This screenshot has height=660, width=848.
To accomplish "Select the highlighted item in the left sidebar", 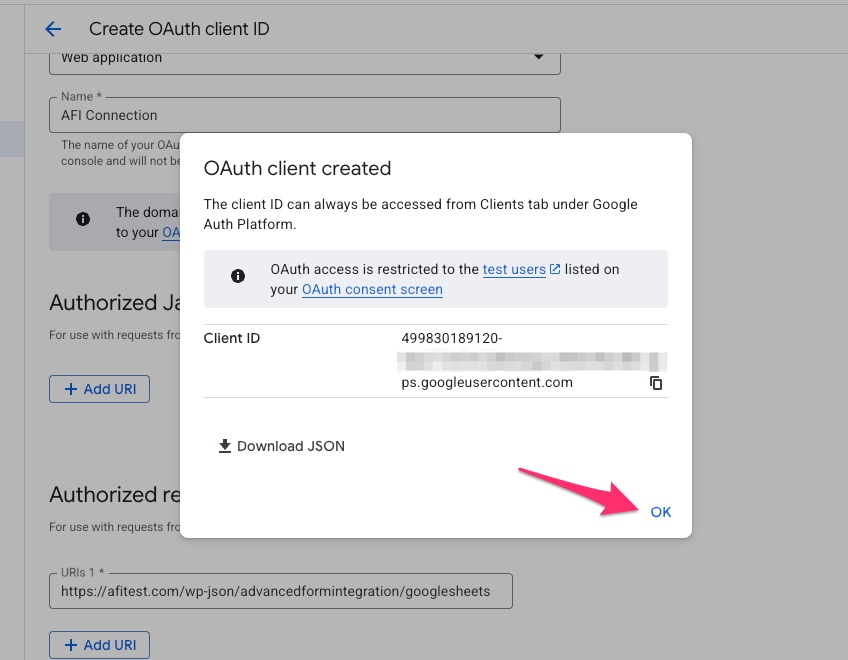I will (12, 139).
